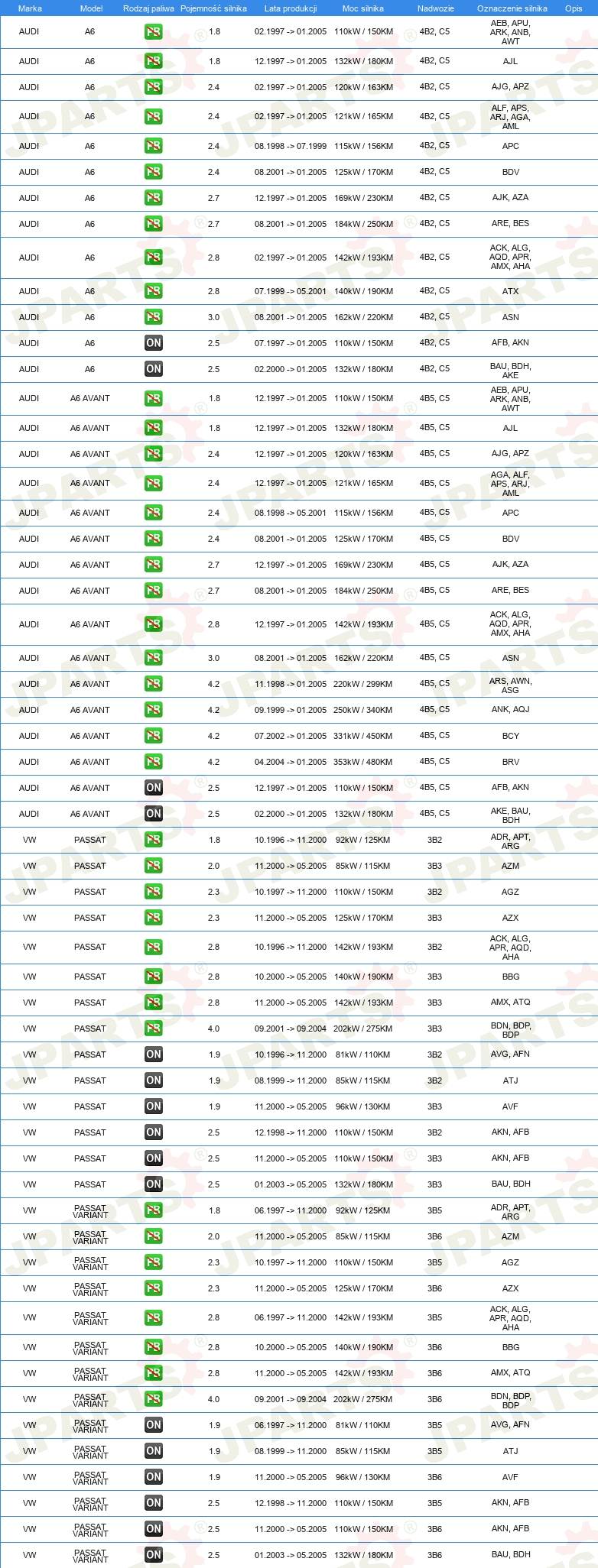Select petrol fuel icon in 4B2 BDV row

153,172
